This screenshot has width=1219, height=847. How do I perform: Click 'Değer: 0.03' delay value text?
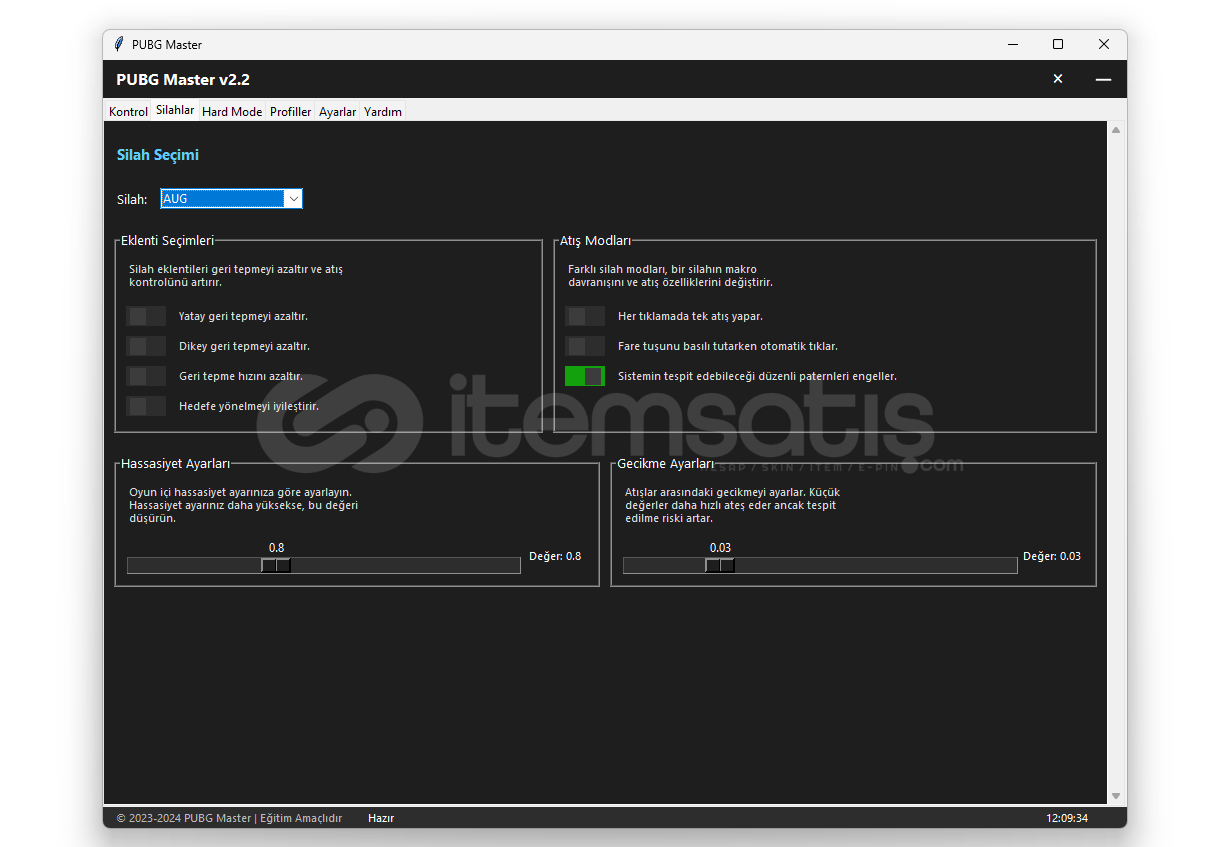tap(1052, 556)
